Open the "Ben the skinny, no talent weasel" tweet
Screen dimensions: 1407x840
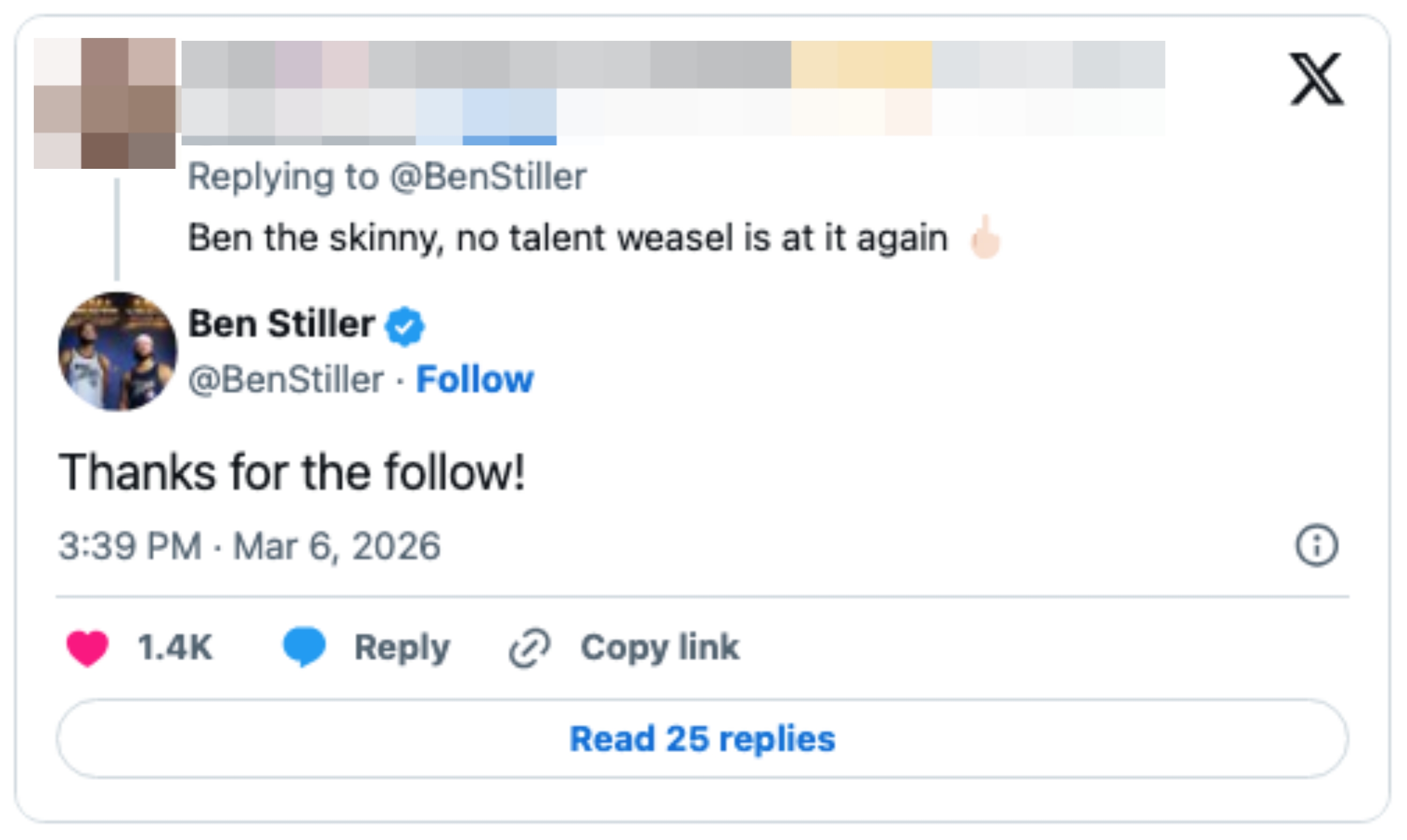tap(567, 238)
